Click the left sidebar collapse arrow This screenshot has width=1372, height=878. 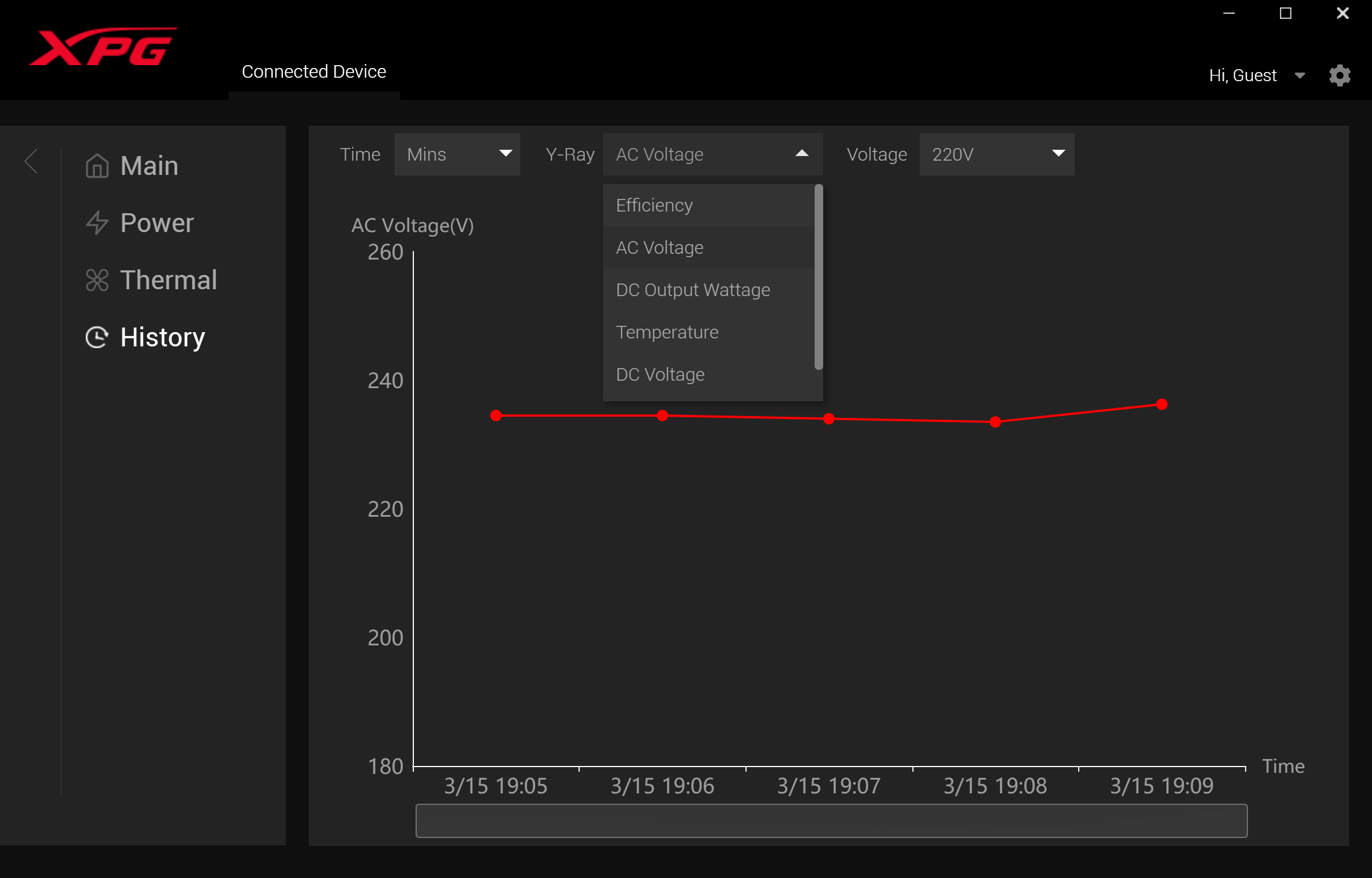pos(31,163)
